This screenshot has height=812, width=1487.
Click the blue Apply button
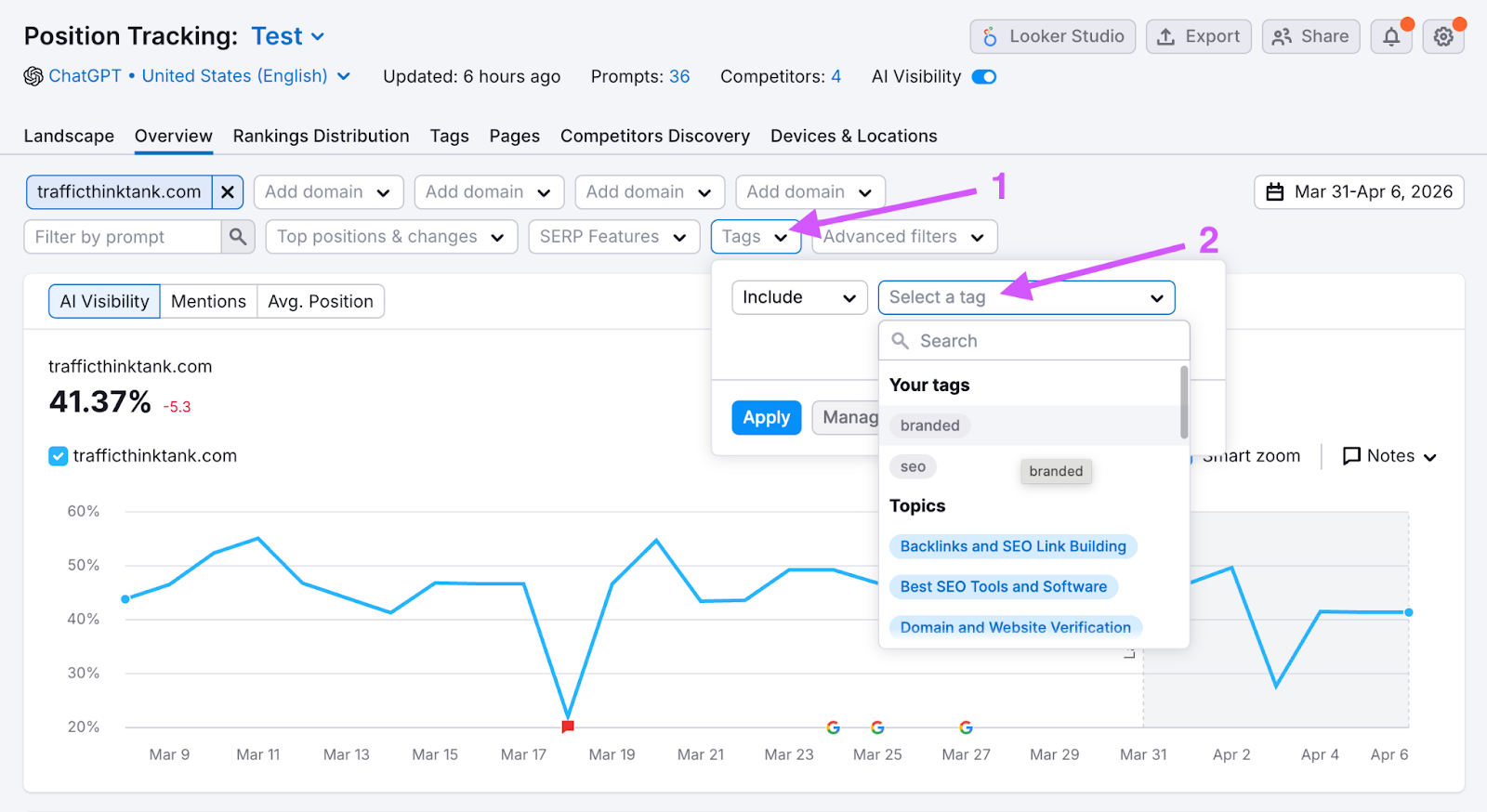point(766,418)
